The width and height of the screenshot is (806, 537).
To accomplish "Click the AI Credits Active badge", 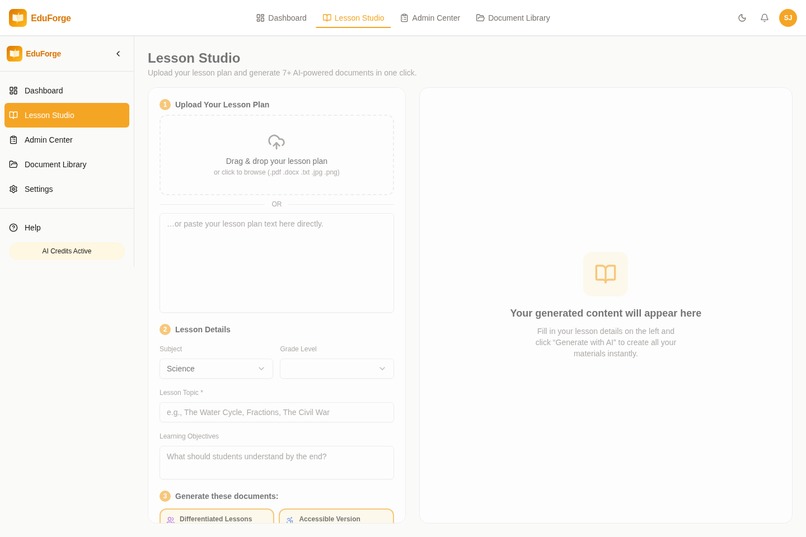I will [67, 251].
